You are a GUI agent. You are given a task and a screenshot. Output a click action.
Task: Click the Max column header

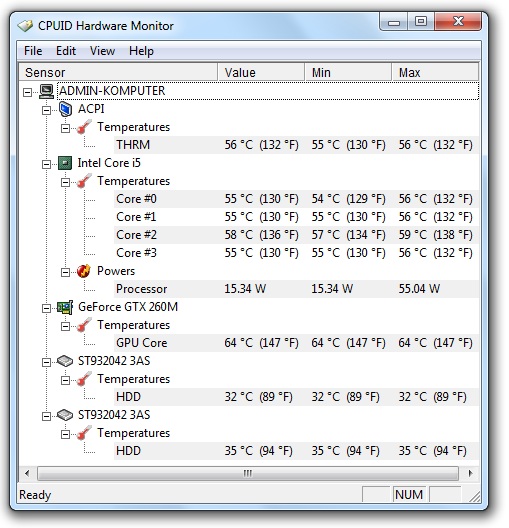435,72
